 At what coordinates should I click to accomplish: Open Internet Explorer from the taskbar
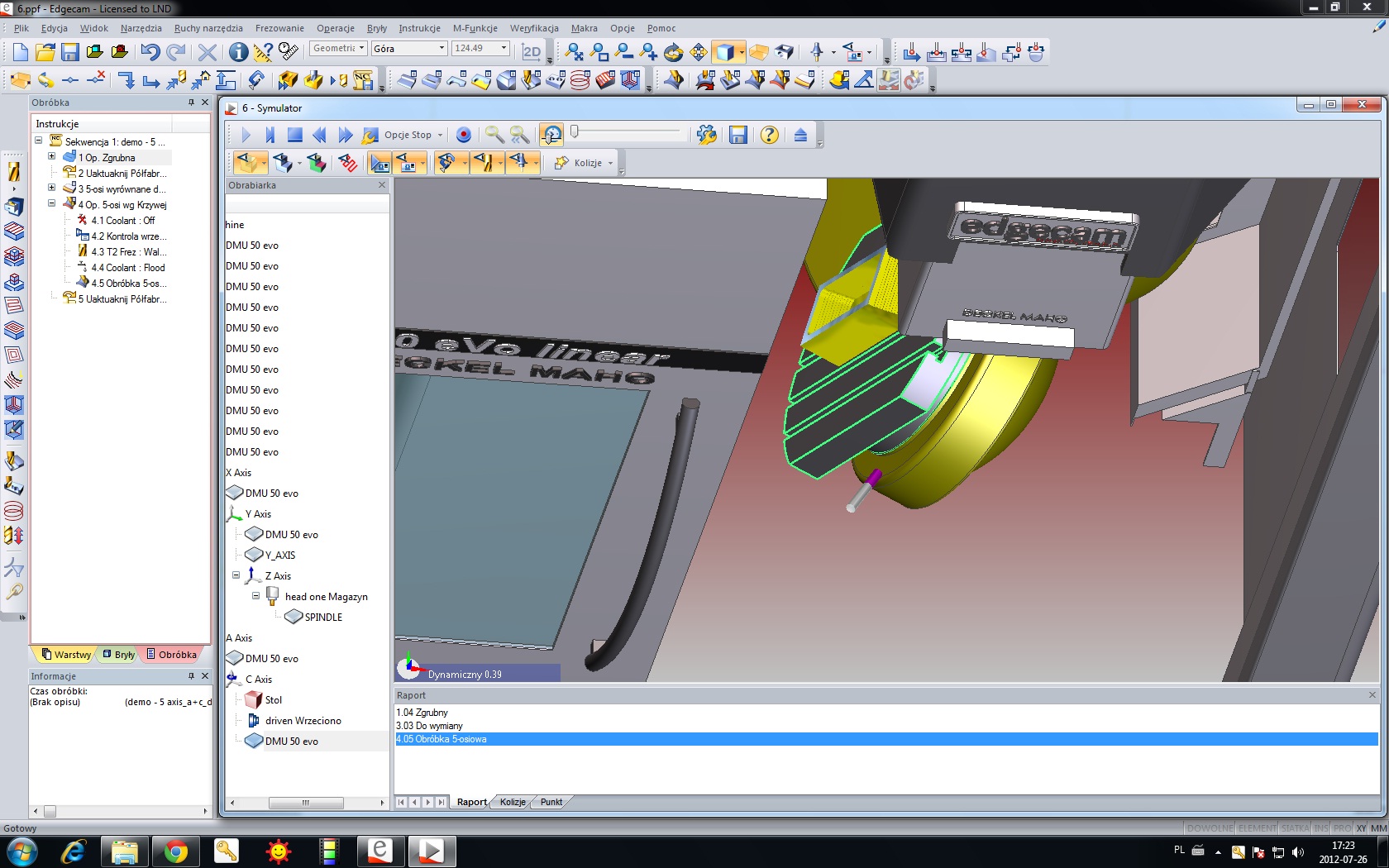[x=74, y=851]
